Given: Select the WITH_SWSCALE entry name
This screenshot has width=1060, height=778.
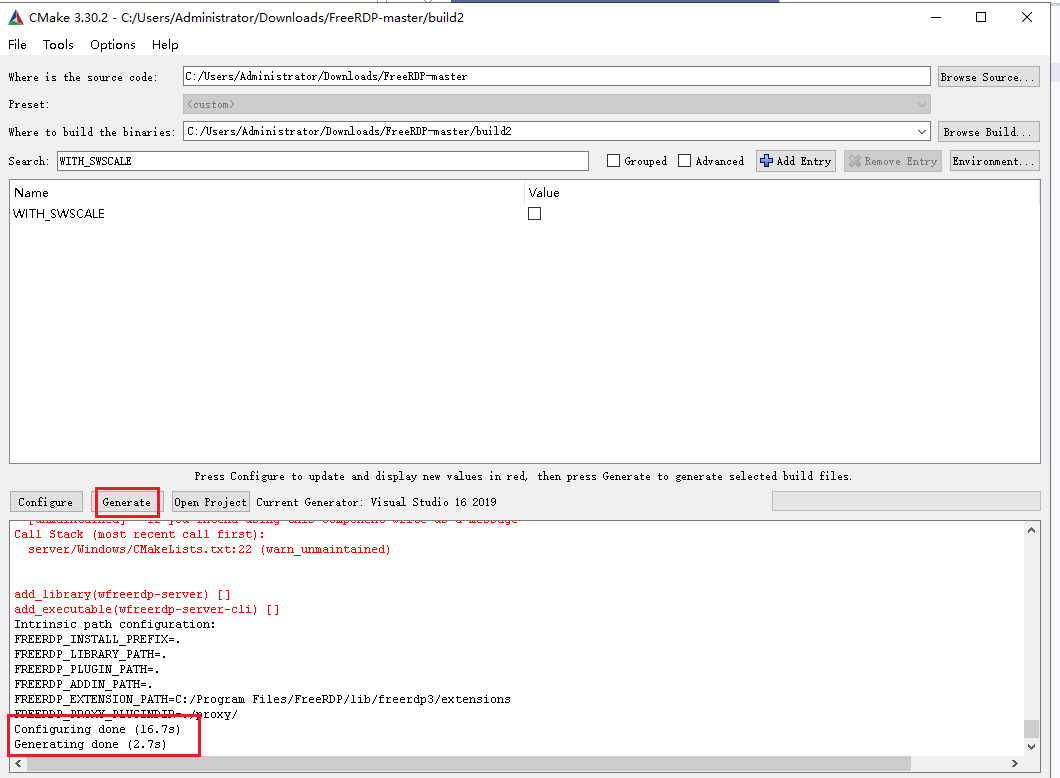Looking at the screenshot, I should click(x=59, y=214).
